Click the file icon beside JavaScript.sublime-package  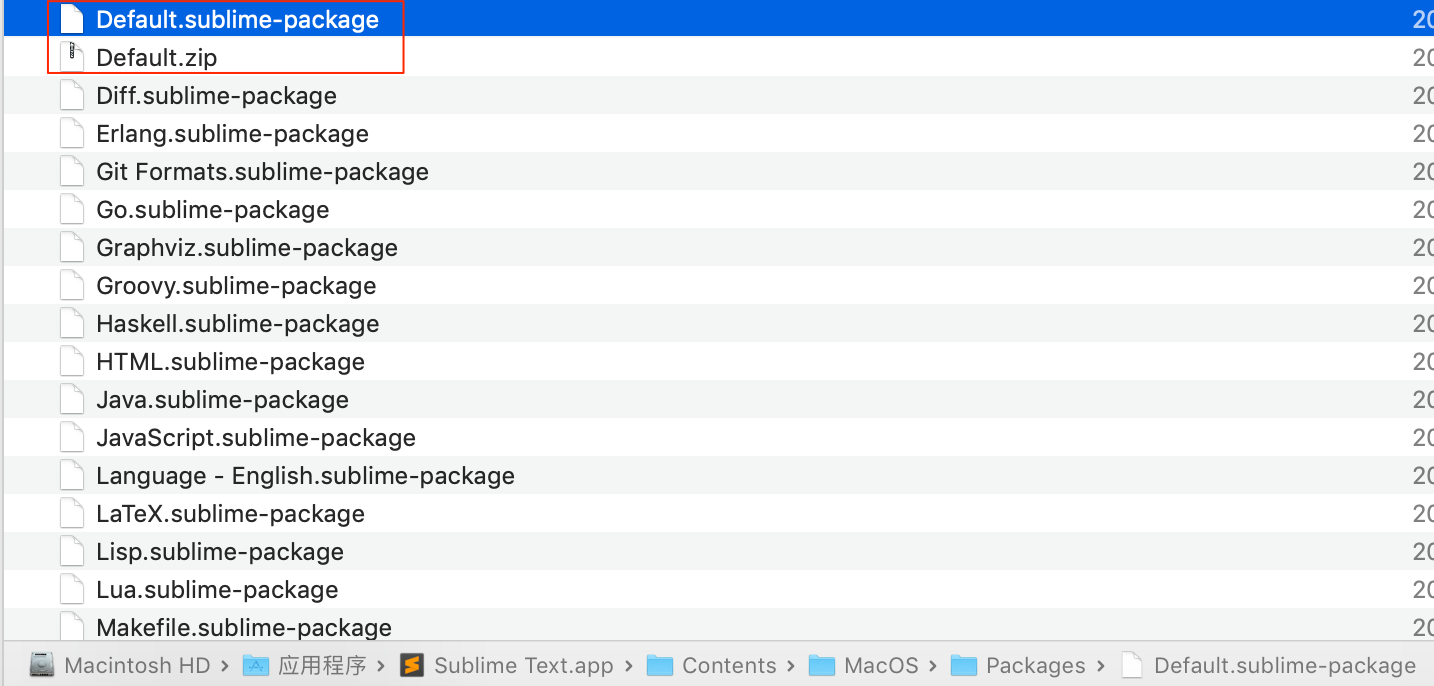pyautogui.click(x=72, y=437)
